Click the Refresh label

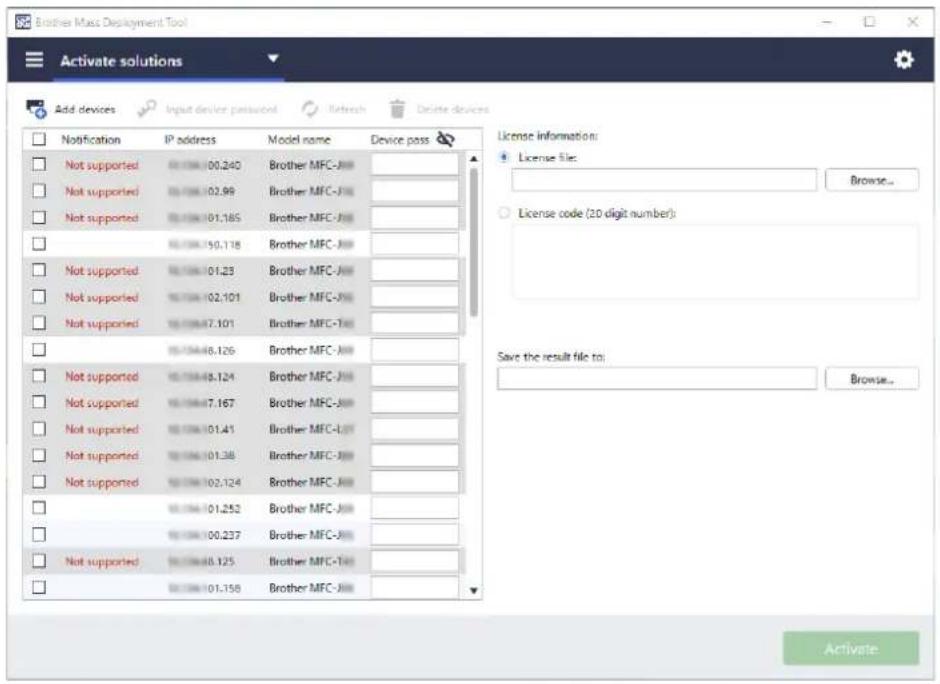click(x=347, y=109)
